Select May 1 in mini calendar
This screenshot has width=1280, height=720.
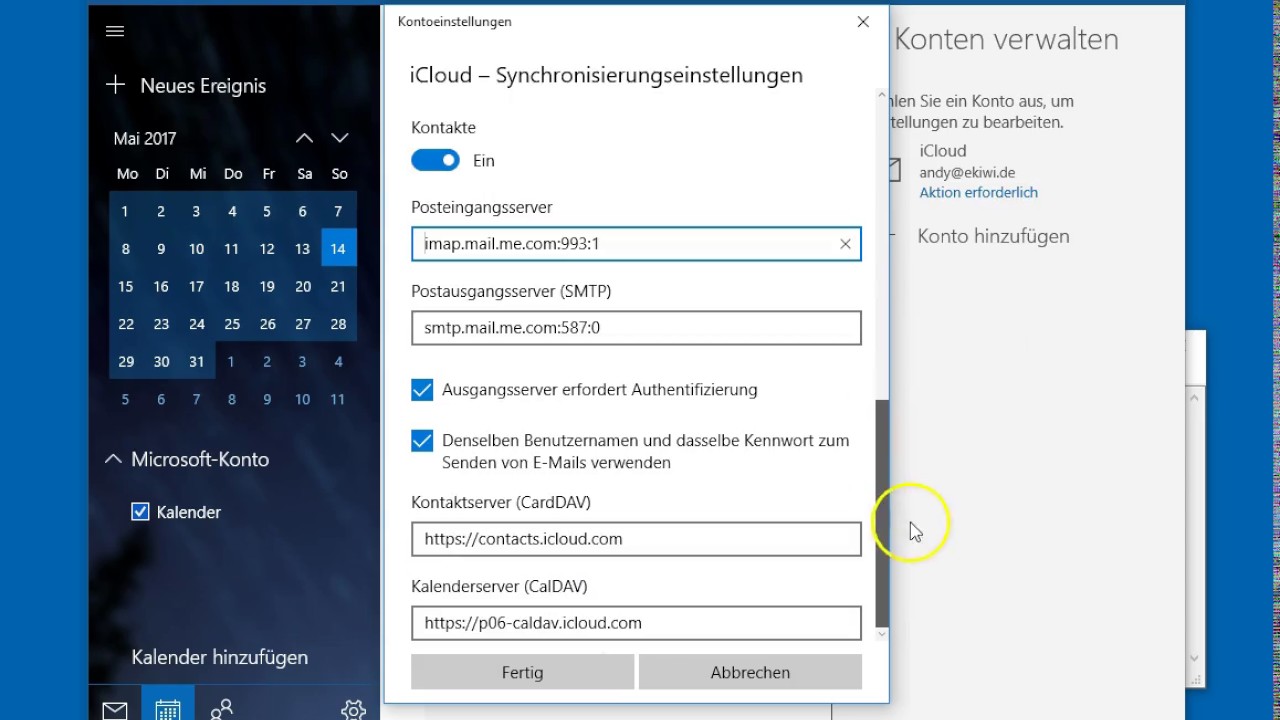125,211
